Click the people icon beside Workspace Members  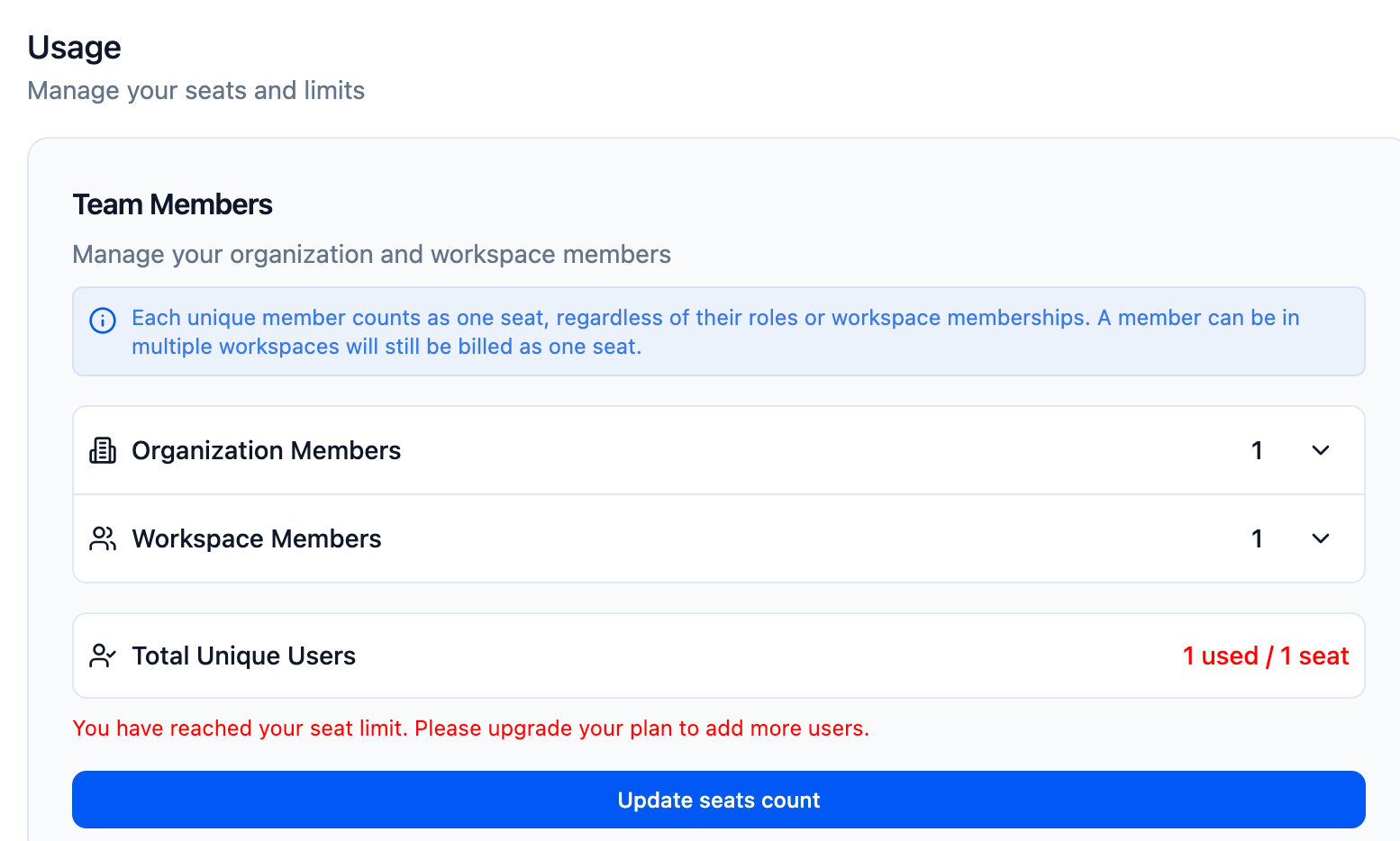[103, 538]
